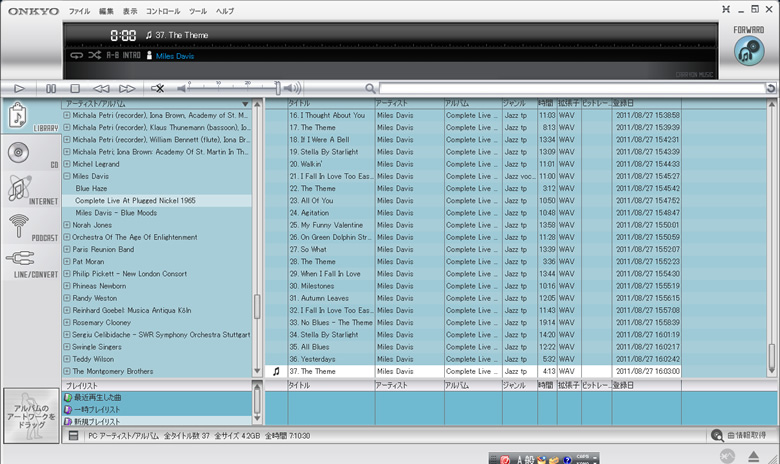Image resolution: width=780 pixels, height=464 pixels.
Task: Open the コントロール menu
Action: click(163, 11)
